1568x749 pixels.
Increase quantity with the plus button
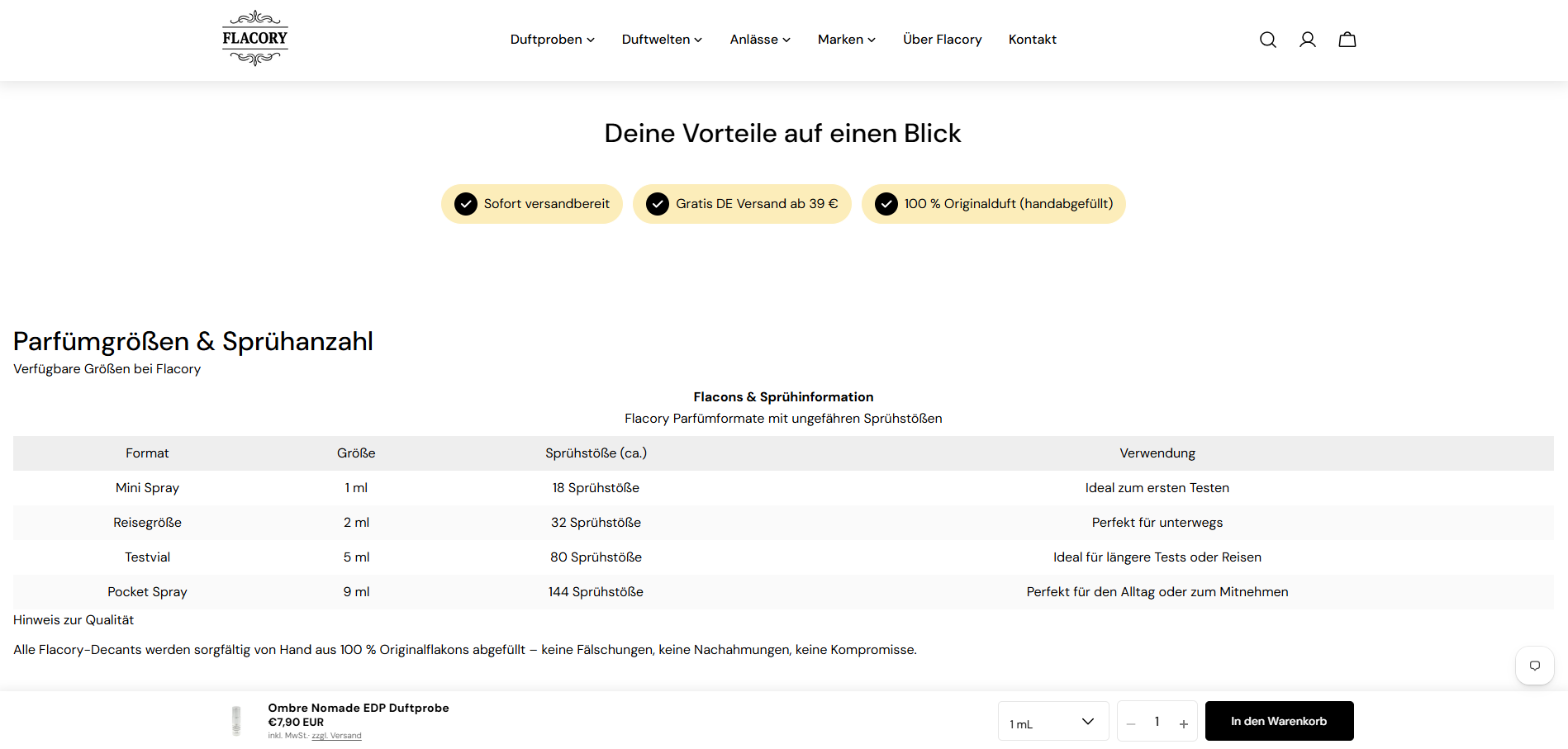pyautogui.click(x=1183, y=723)
